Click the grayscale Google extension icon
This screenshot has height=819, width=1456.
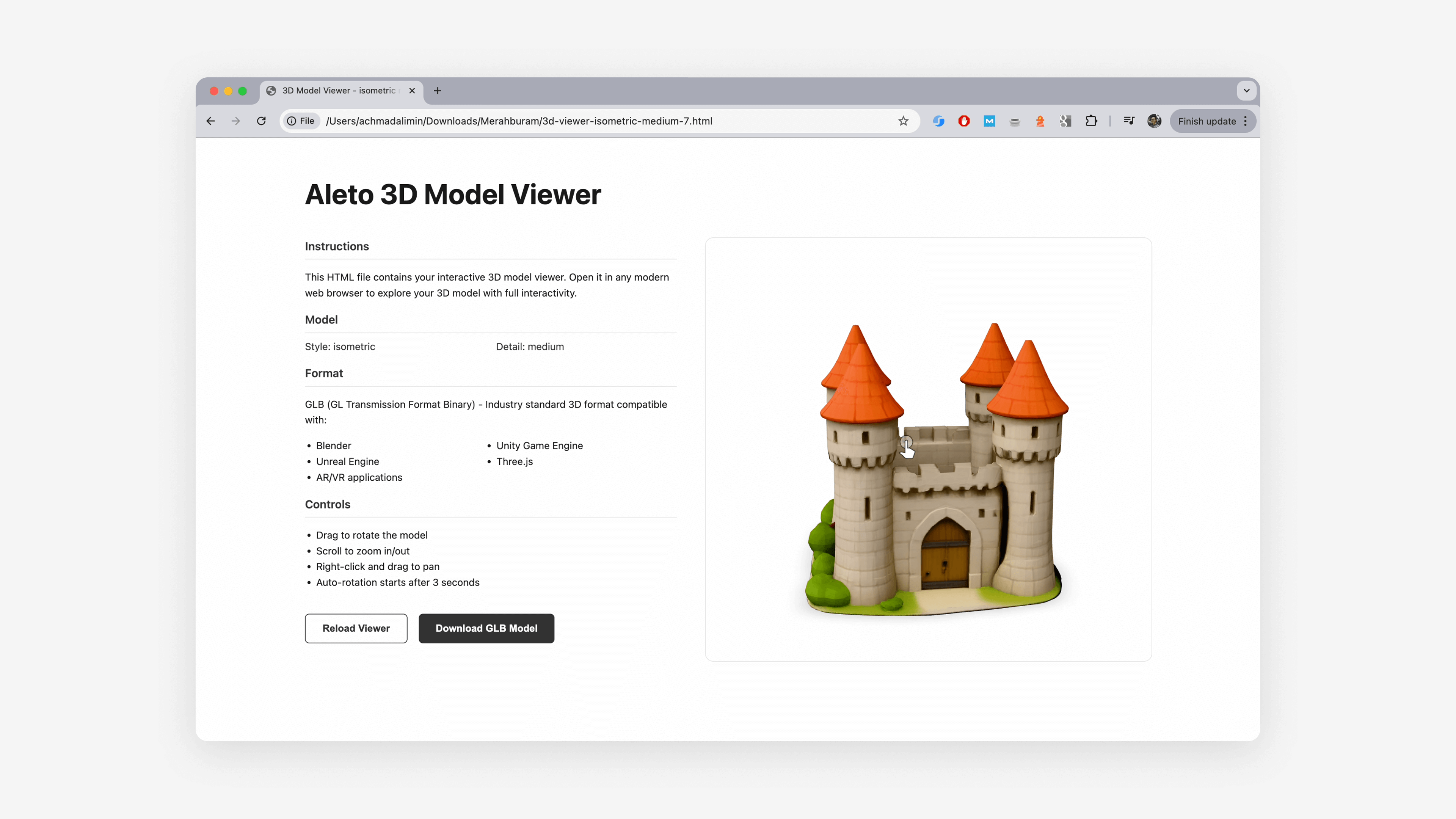pos(1065,121)
